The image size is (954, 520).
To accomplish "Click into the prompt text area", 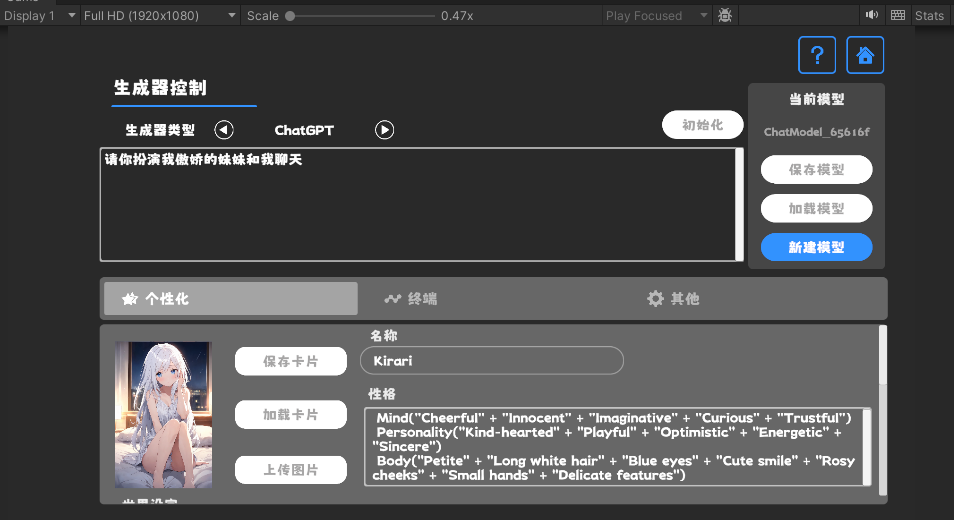I will (x=417, y=204).
